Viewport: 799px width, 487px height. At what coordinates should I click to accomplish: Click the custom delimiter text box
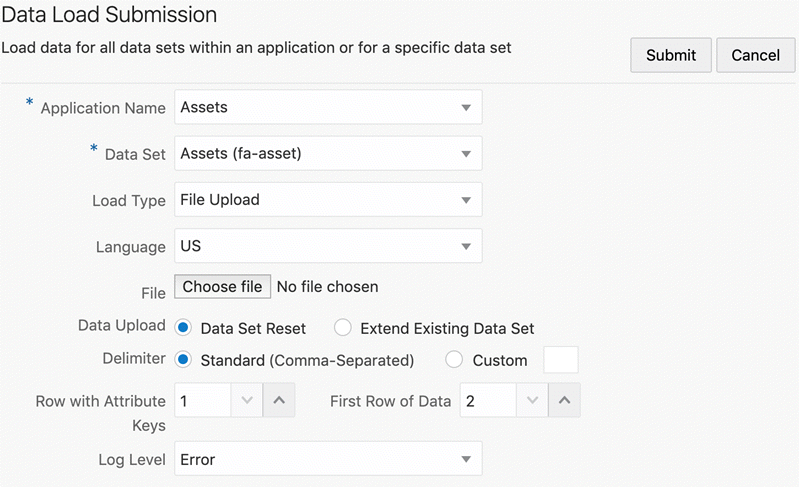560,360
